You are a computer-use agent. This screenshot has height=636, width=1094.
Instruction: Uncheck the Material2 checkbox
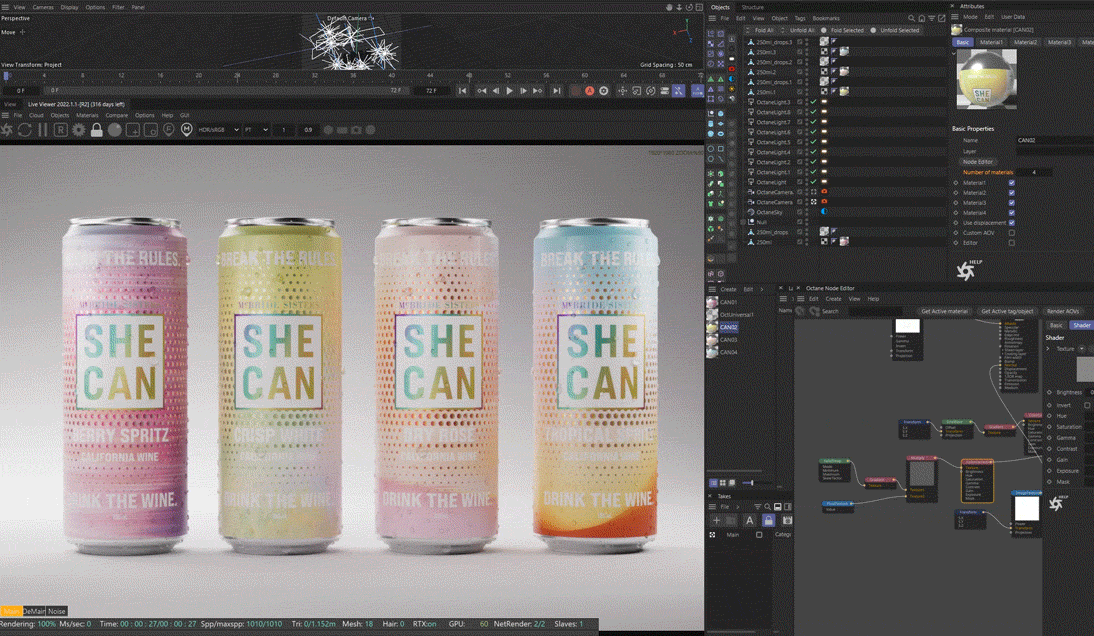(1012, 192)
